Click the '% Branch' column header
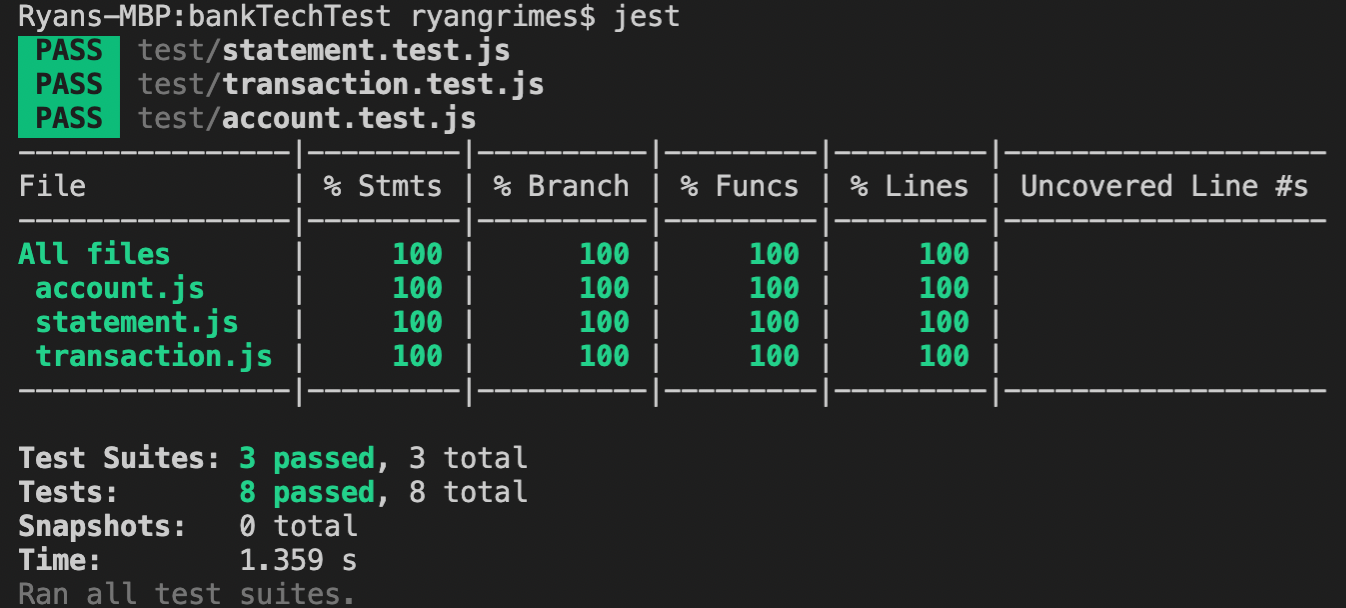This screenshot has width=1346, height=608. pos(560,186)
